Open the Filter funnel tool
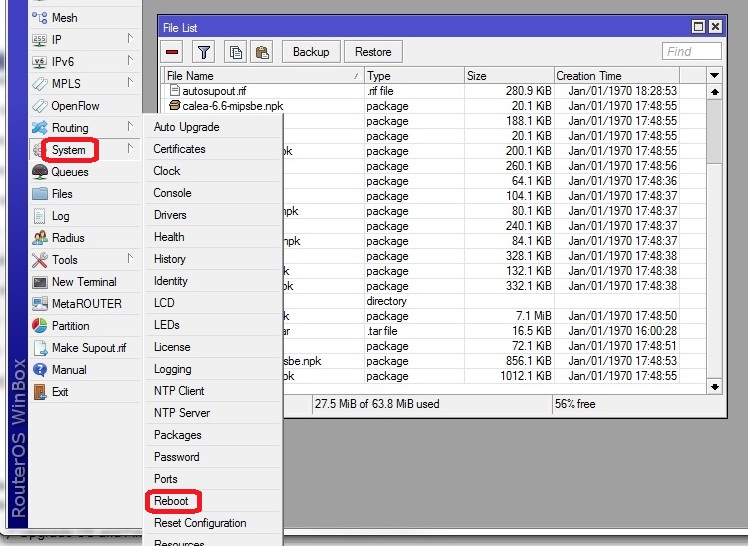The height and width of the screenshot is (546, 748). click(x=203, y=51)
